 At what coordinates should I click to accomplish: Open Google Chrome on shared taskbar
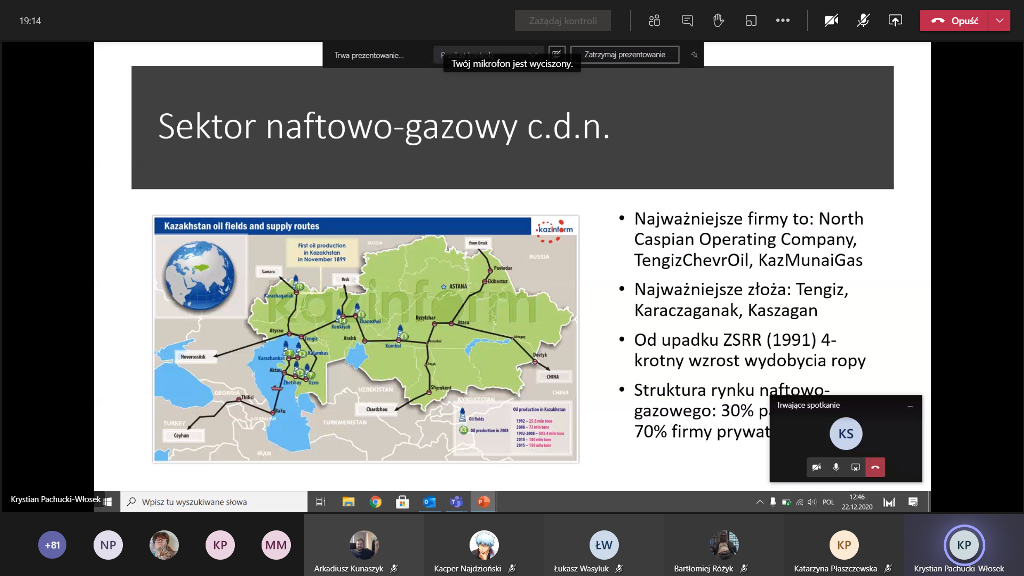pyautogui.click(x=376, y=502)
